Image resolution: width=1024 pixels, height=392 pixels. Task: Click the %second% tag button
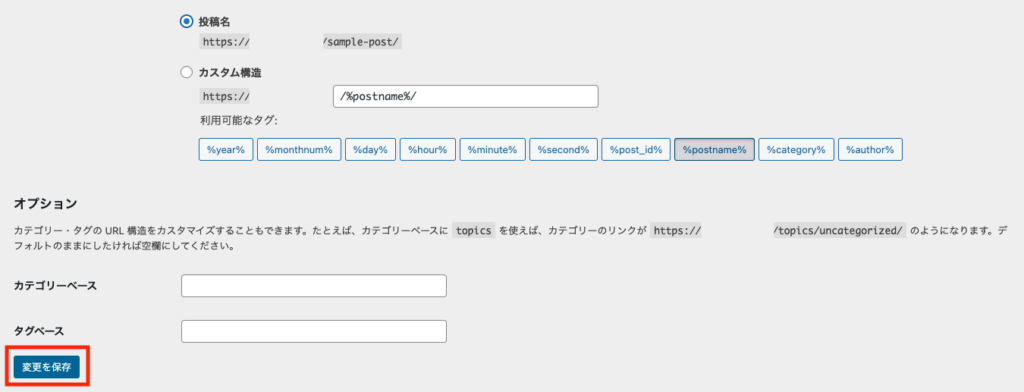[x=563, y=150]
